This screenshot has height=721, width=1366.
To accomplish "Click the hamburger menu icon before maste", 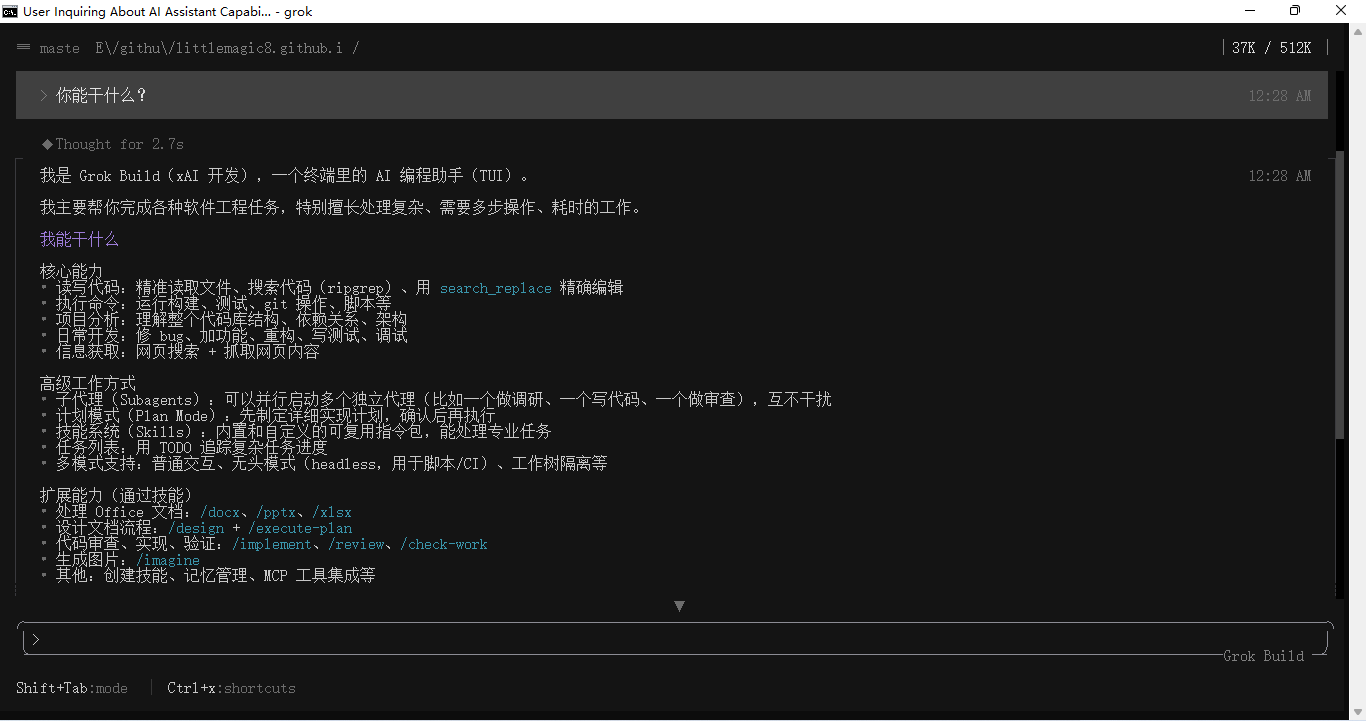I will point(24,47).
